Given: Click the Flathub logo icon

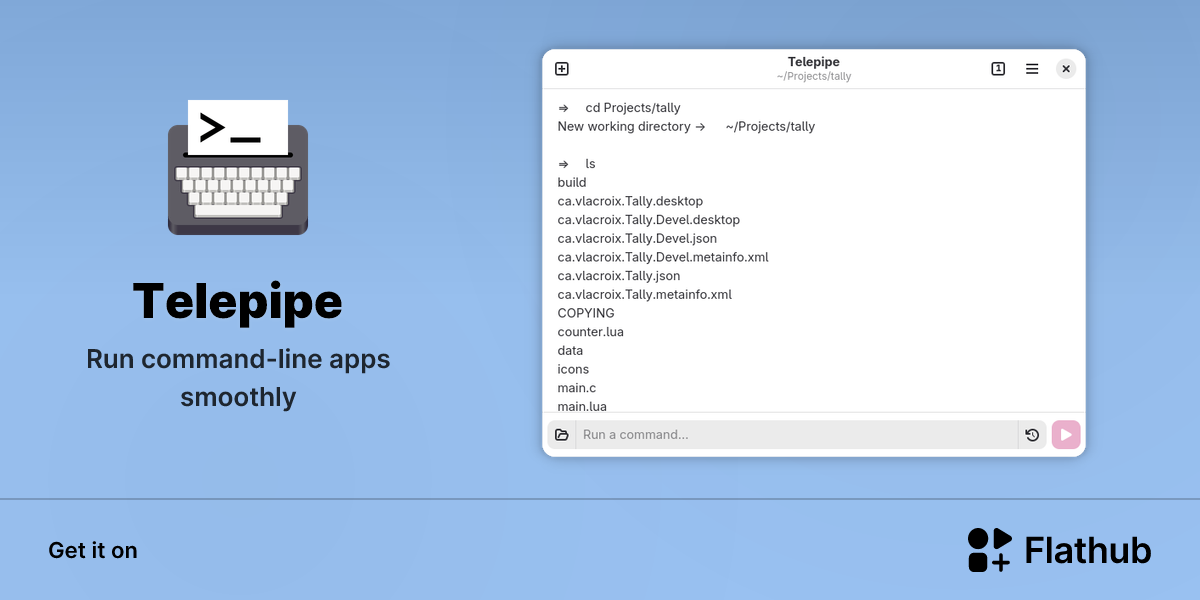Looking at the screenshot, I should pyautogui.click(x=990, y=550).
